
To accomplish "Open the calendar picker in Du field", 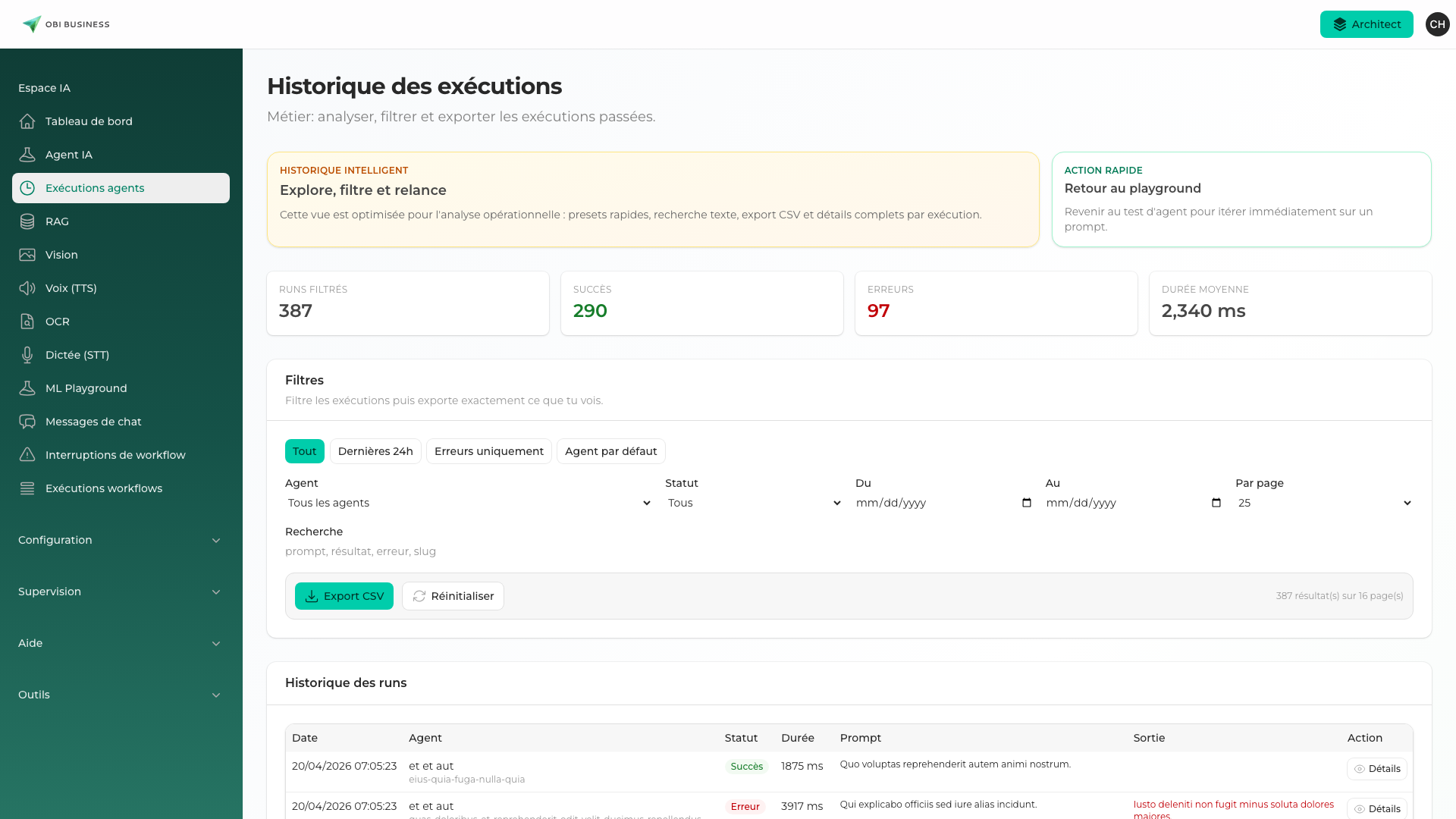I will pyautogui.click(x=1027, y=503).
